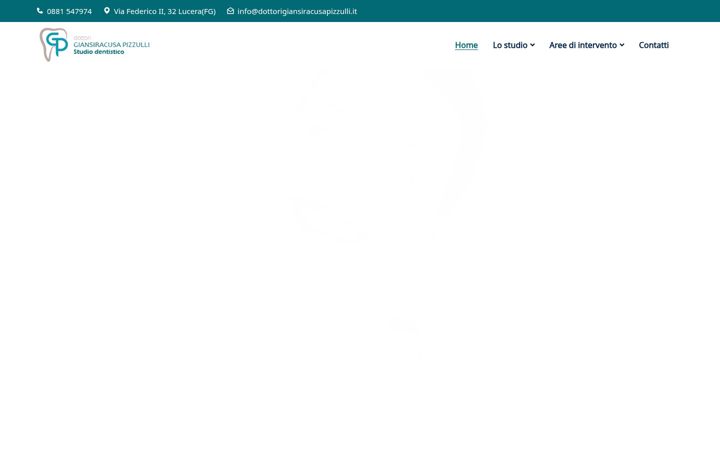Viewport: 720px width, 450px height.
Task: Open the Aree di intervento menu
Action: [x=583, y=45]
